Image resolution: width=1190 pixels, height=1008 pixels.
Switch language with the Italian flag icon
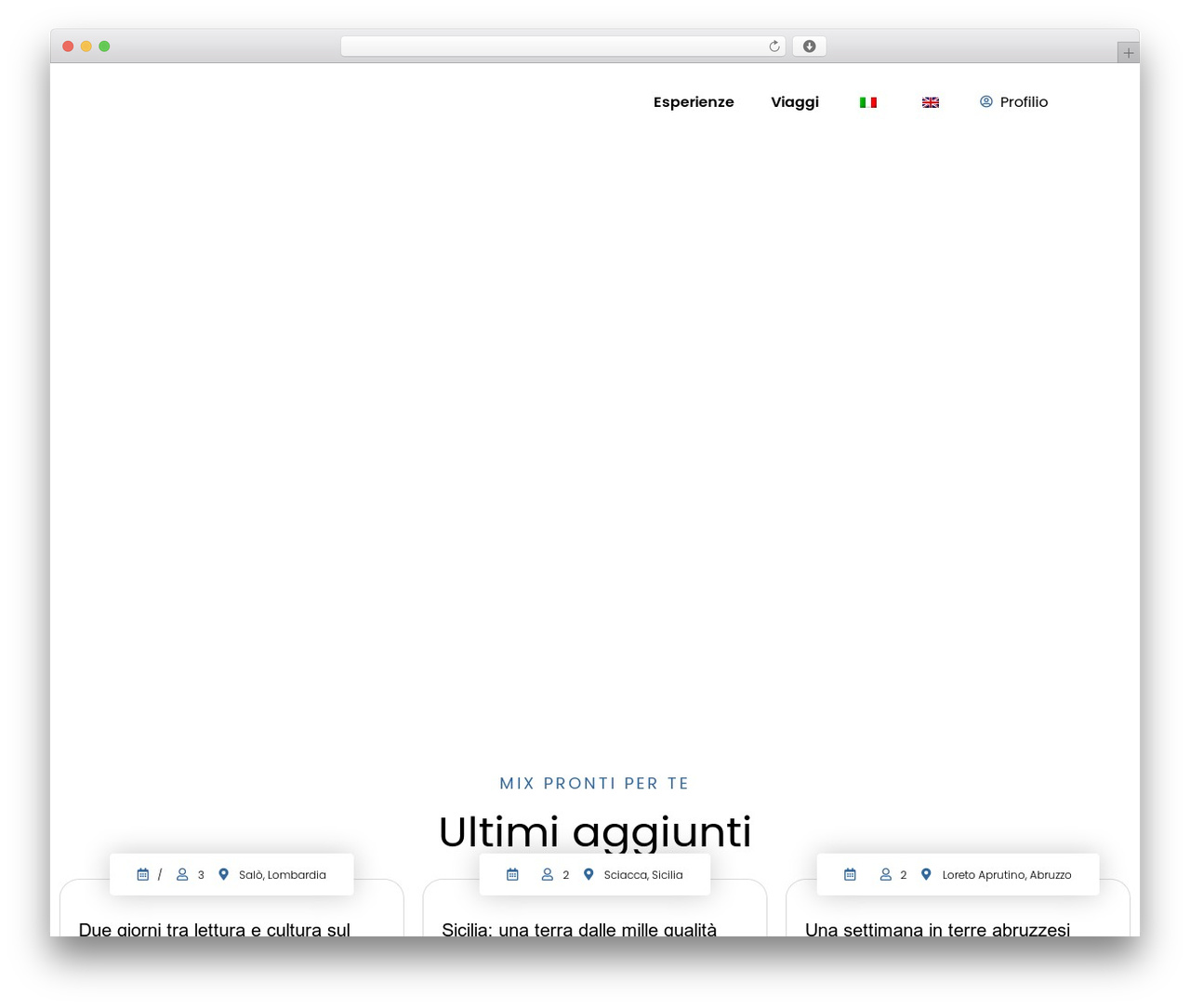868,102
